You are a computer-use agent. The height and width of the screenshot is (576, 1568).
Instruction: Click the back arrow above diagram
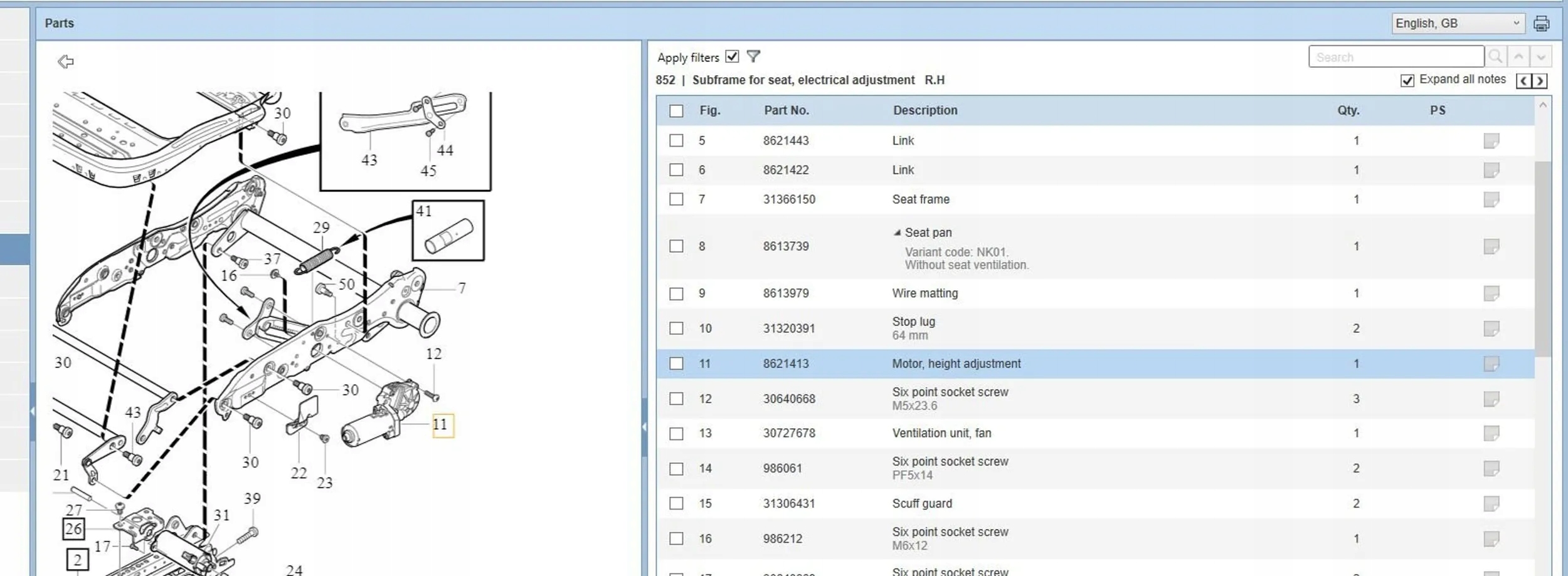point(66,61)
